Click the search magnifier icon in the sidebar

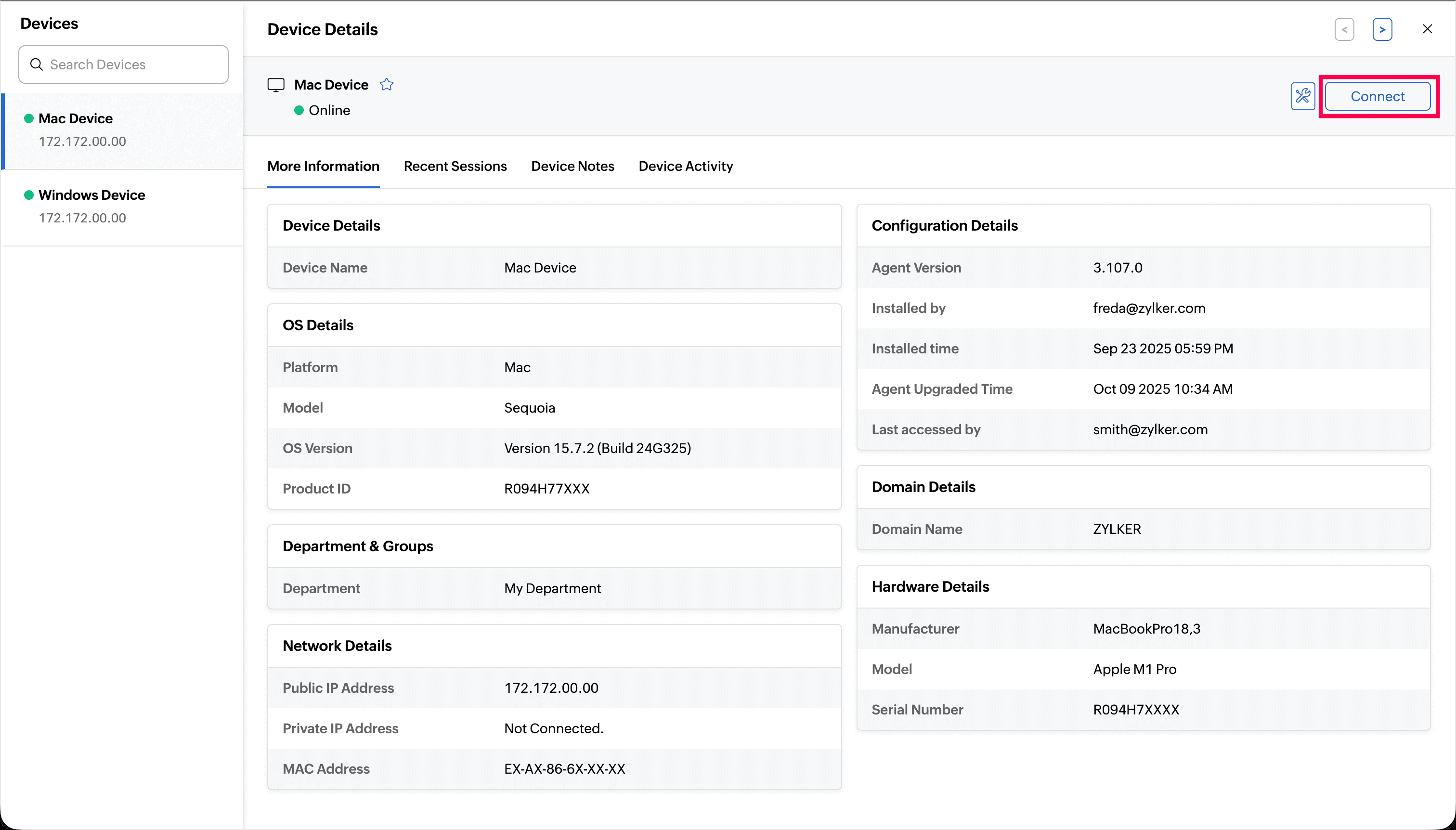[37, 65]
